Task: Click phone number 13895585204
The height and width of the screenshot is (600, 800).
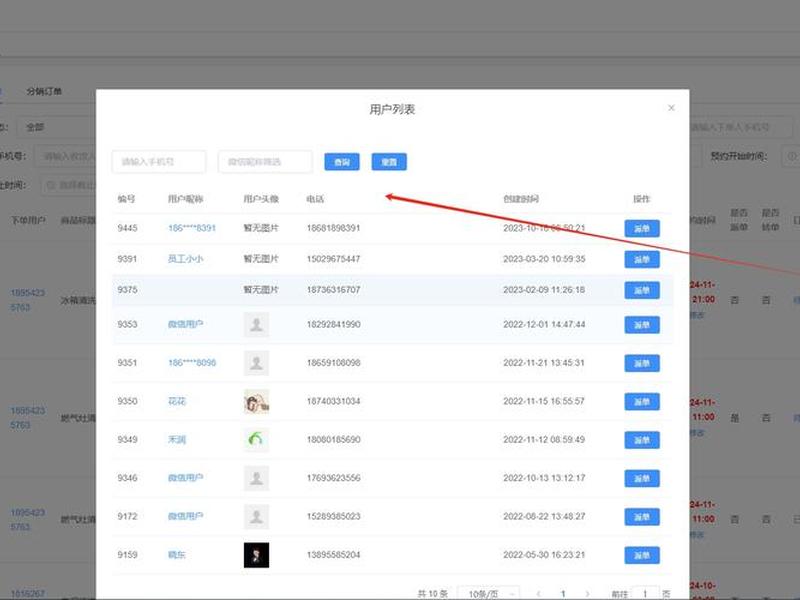Action: (334, 555)
